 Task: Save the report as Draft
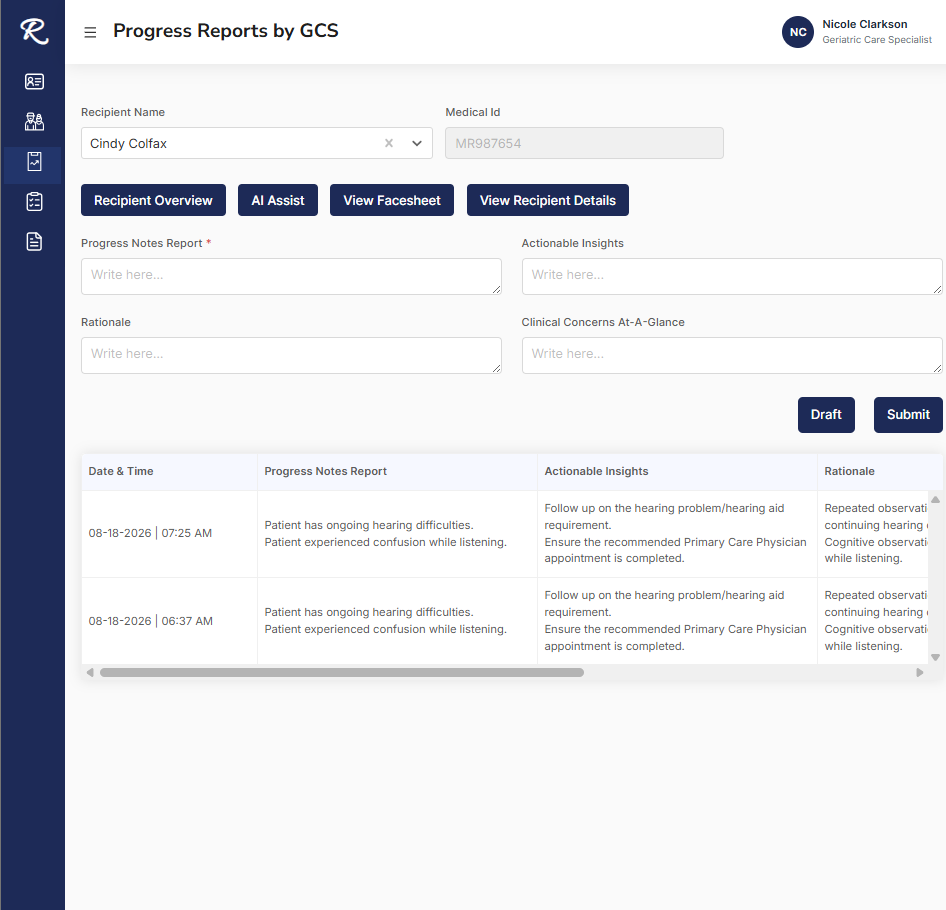point(826,415)
